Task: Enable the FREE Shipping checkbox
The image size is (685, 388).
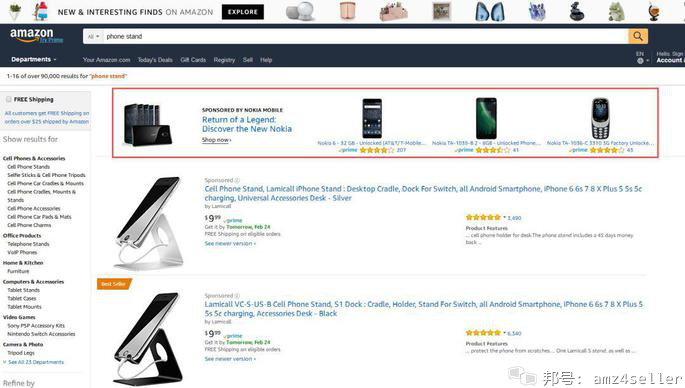Action: pyautogui.click(x=9, y=99)
